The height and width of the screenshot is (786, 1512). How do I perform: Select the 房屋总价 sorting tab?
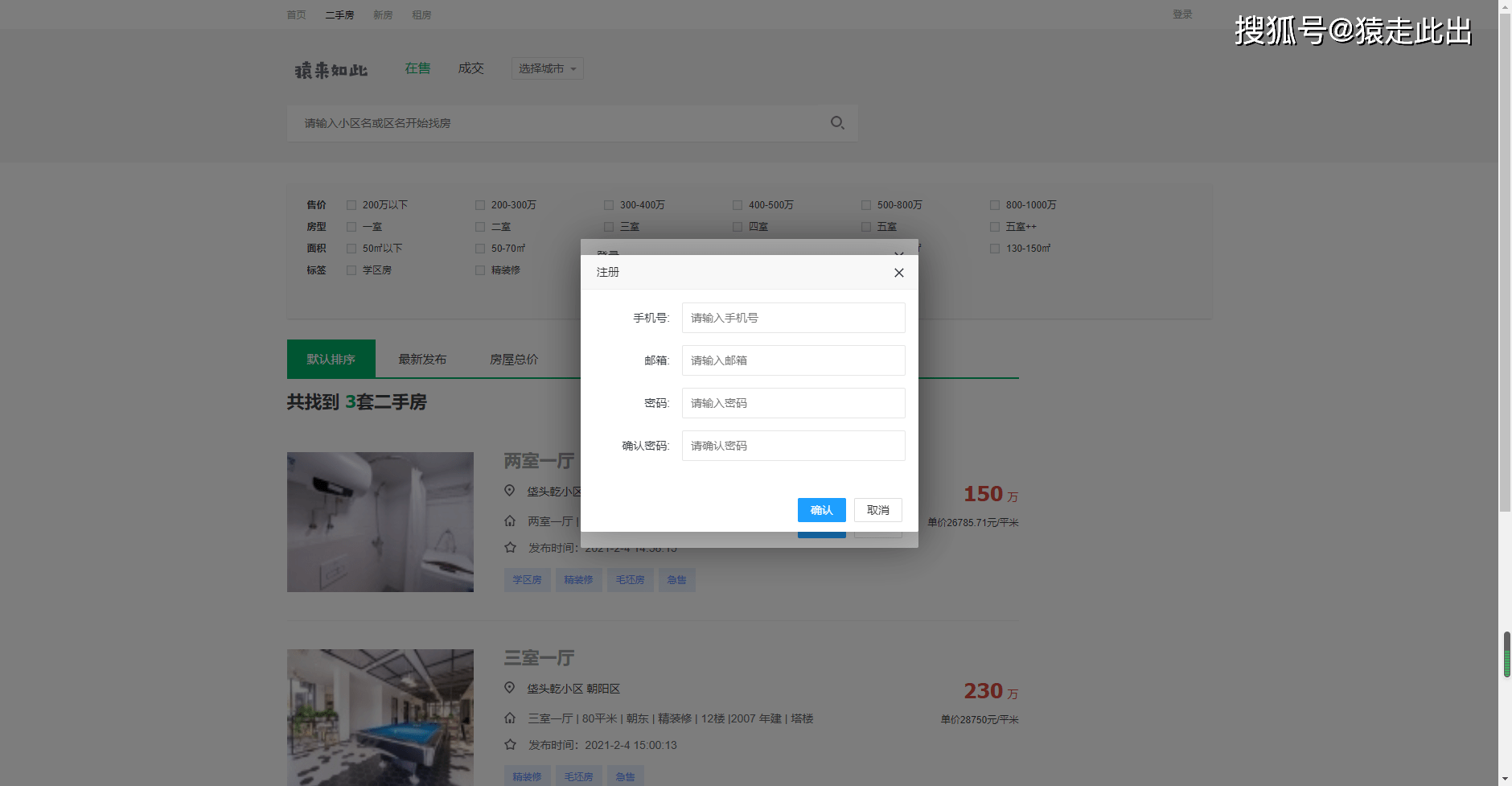(514, 359)
